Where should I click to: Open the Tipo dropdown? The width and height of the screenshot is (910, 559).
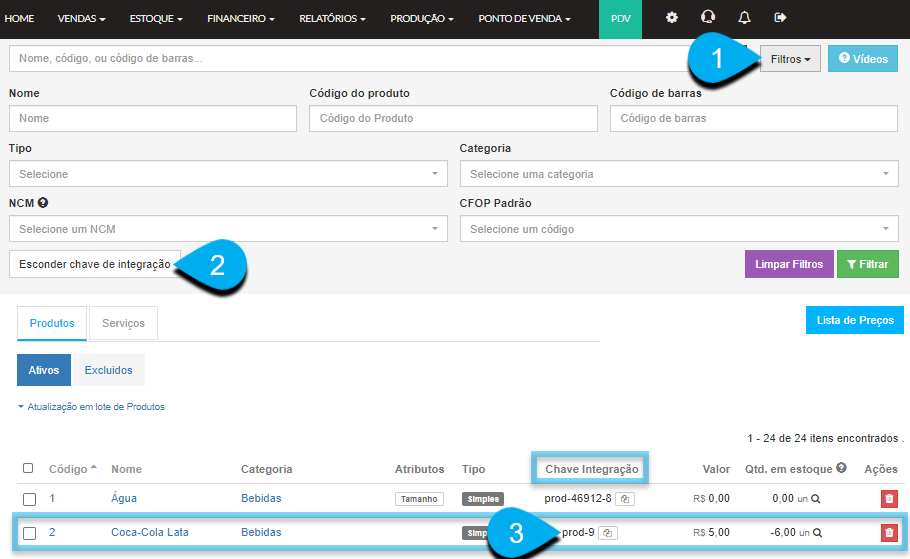point(228,174)
